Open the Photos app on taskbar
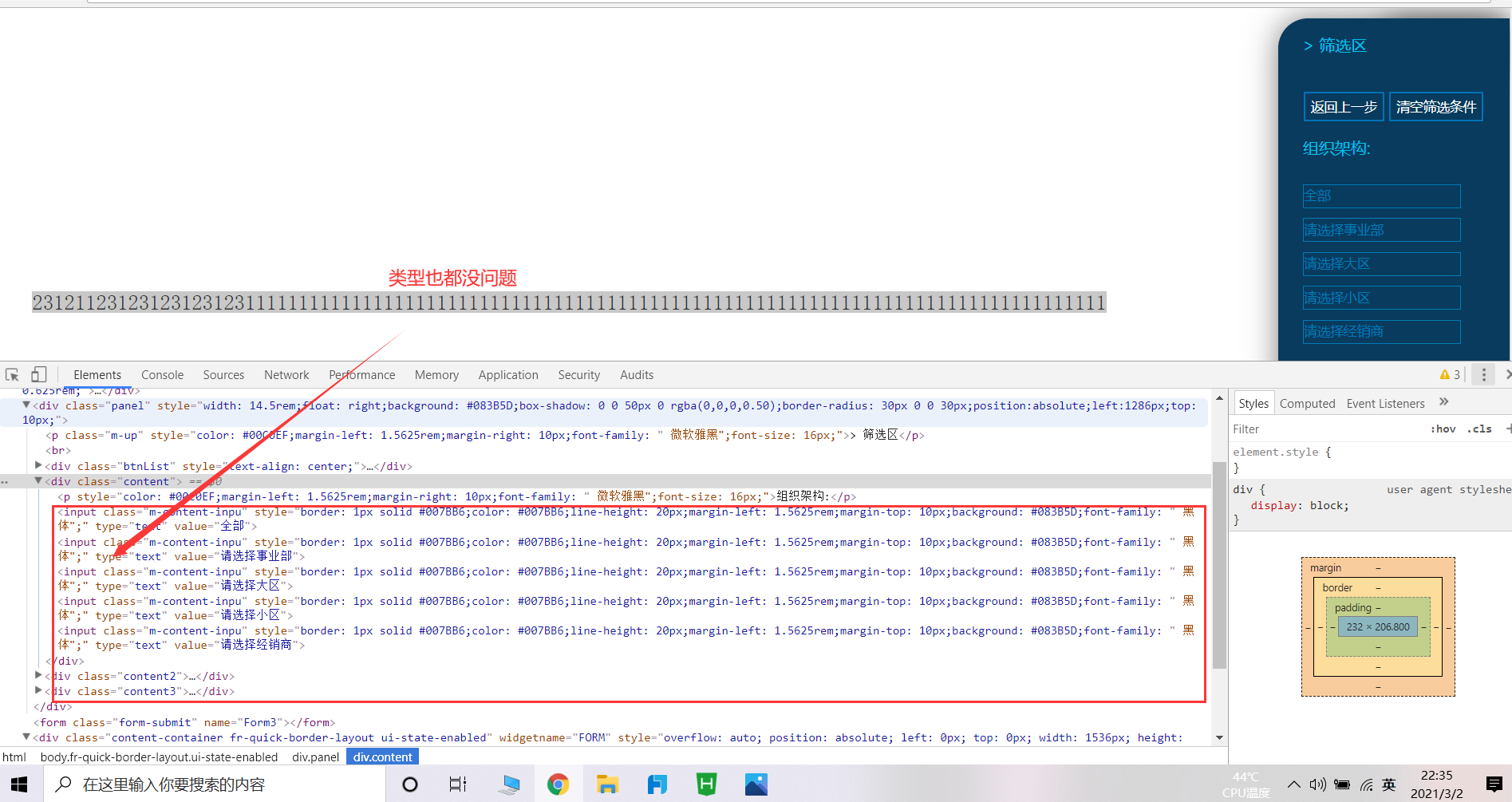 coord(756,784)
